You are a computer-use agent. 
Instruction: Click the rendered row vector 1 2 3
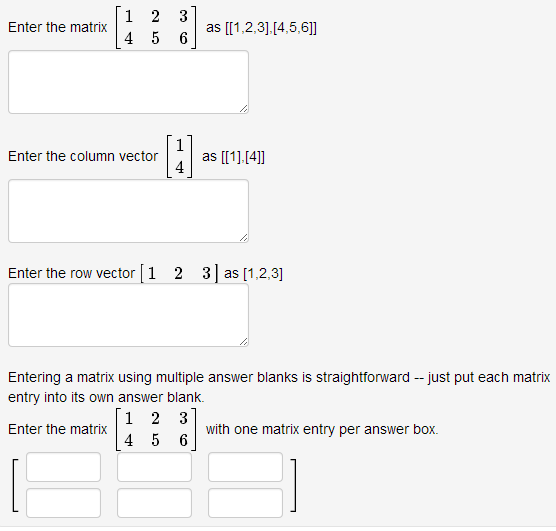pyautogui.click(x=179, y=273)
